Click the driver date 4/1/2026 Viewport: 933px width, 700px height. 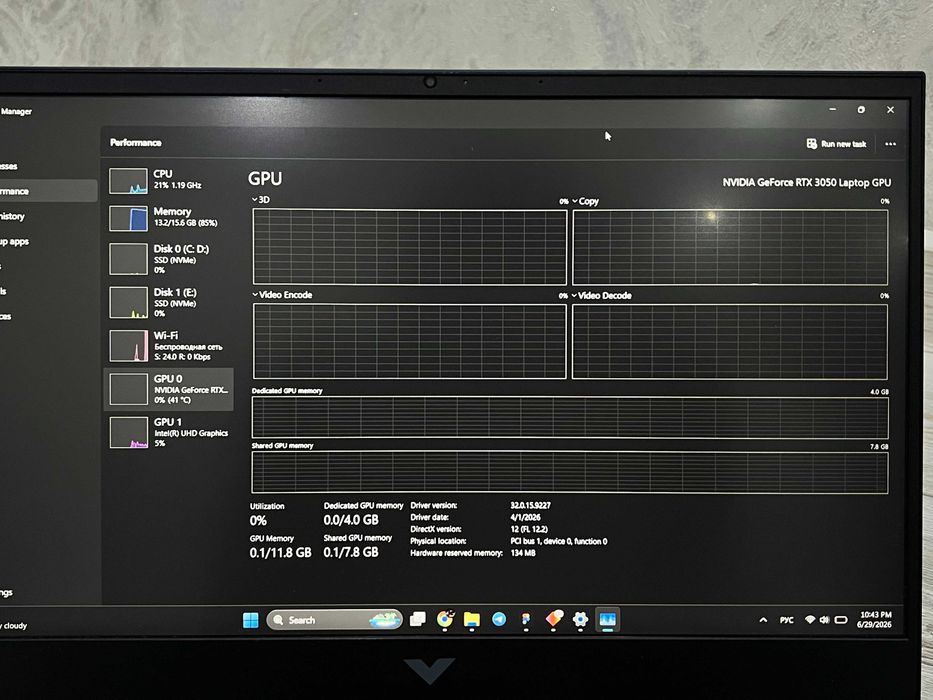click(525, 517)
